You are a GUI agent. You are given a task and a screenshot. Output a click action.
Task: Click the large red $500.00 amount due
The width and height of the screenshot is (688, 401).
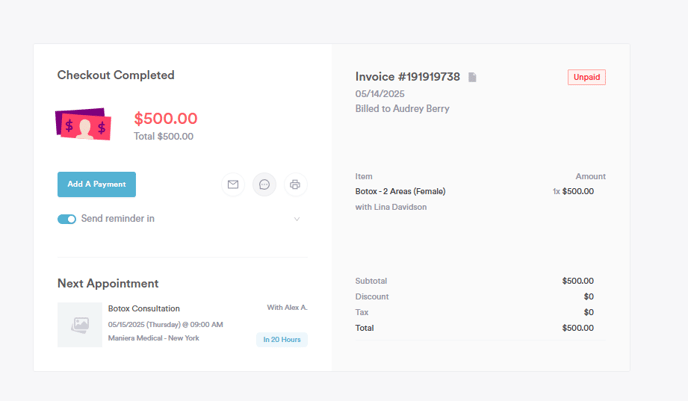click(166, 118)
